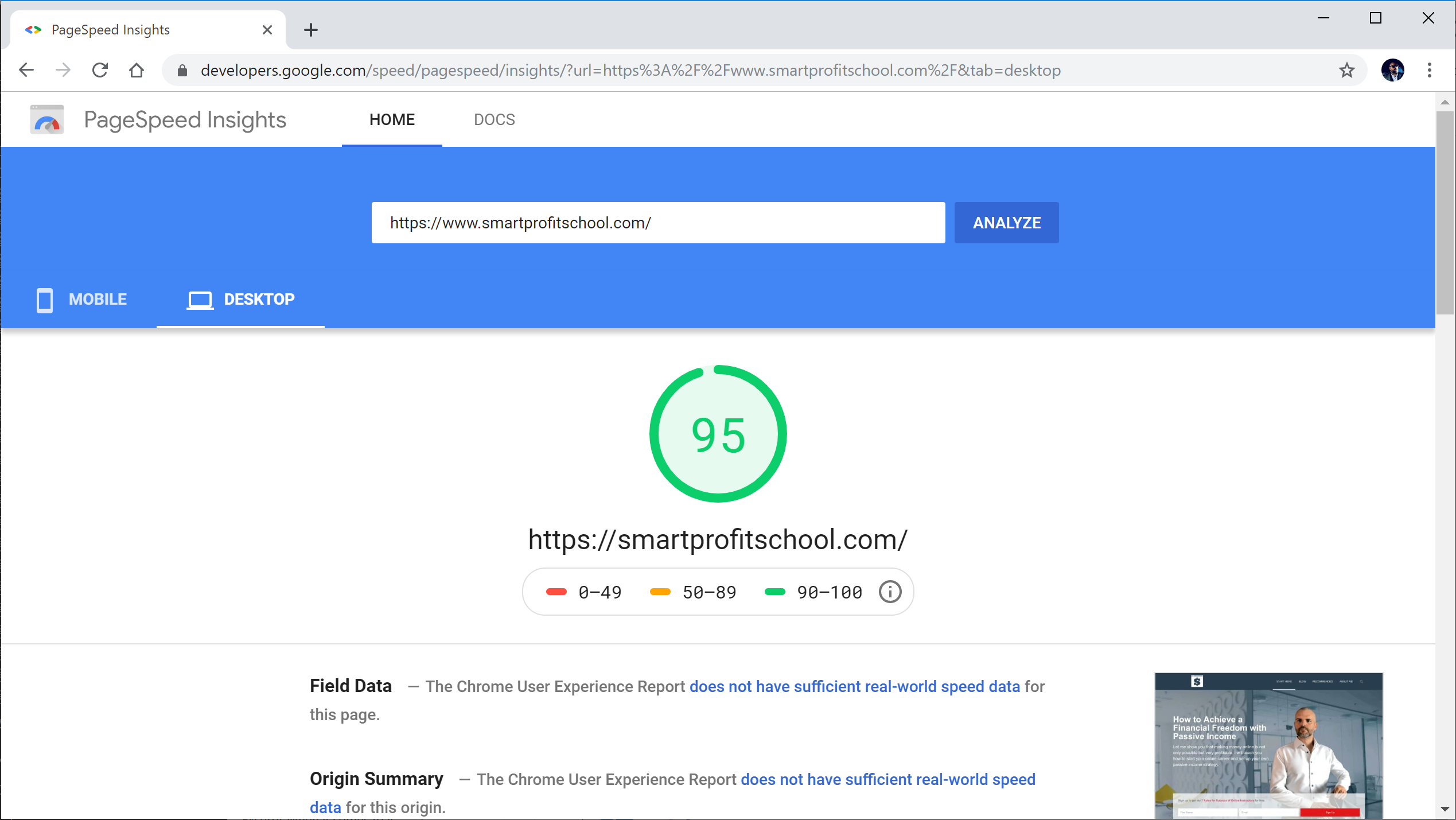
Task: Select the DESKTOP results tab
Action: click(x=240, y=300)
